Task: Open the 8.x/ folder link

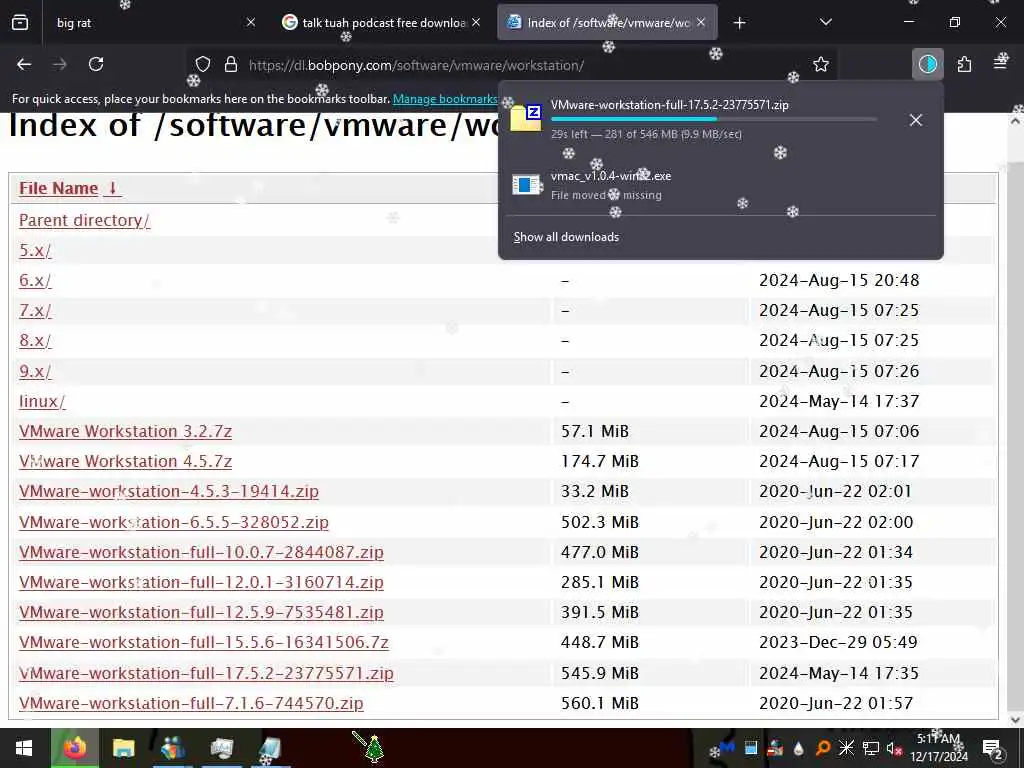Action: (x=35, y=341)
